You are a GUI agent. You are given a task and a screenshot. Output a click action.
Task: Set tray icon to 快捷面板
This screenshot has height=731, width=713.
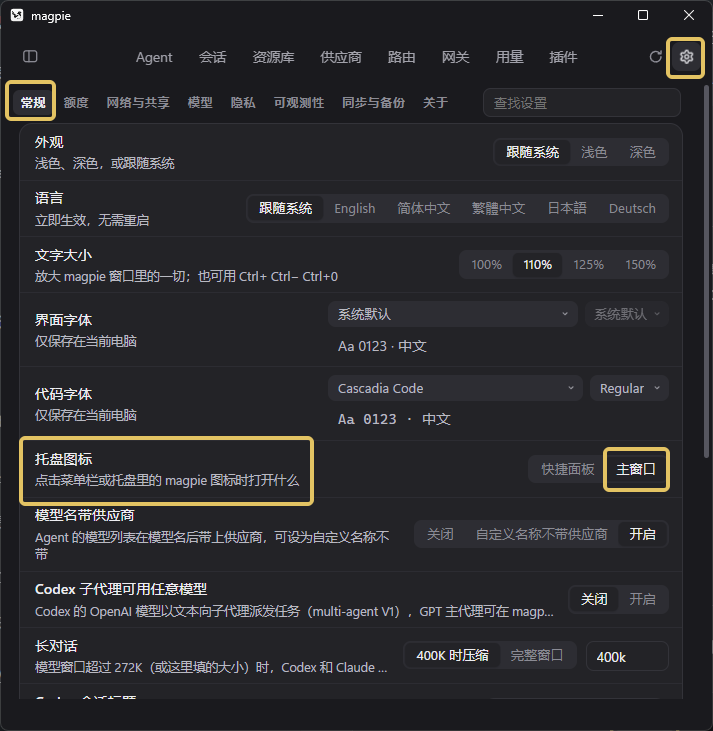point(568,469)
